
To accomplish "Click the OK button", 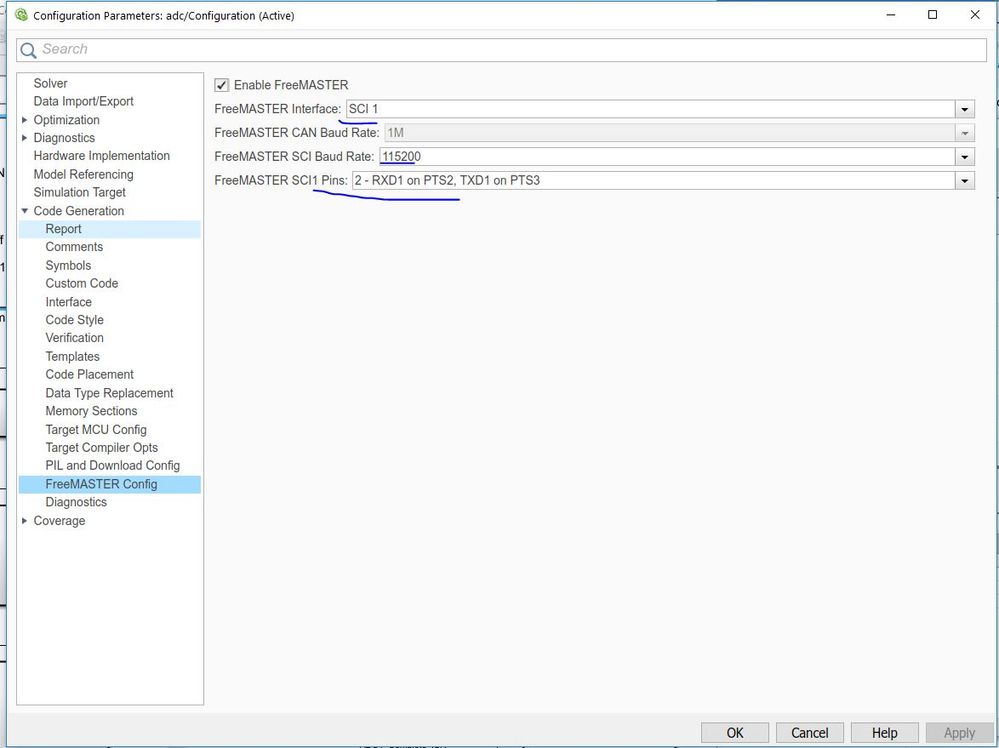I will (x=735, y=733).
